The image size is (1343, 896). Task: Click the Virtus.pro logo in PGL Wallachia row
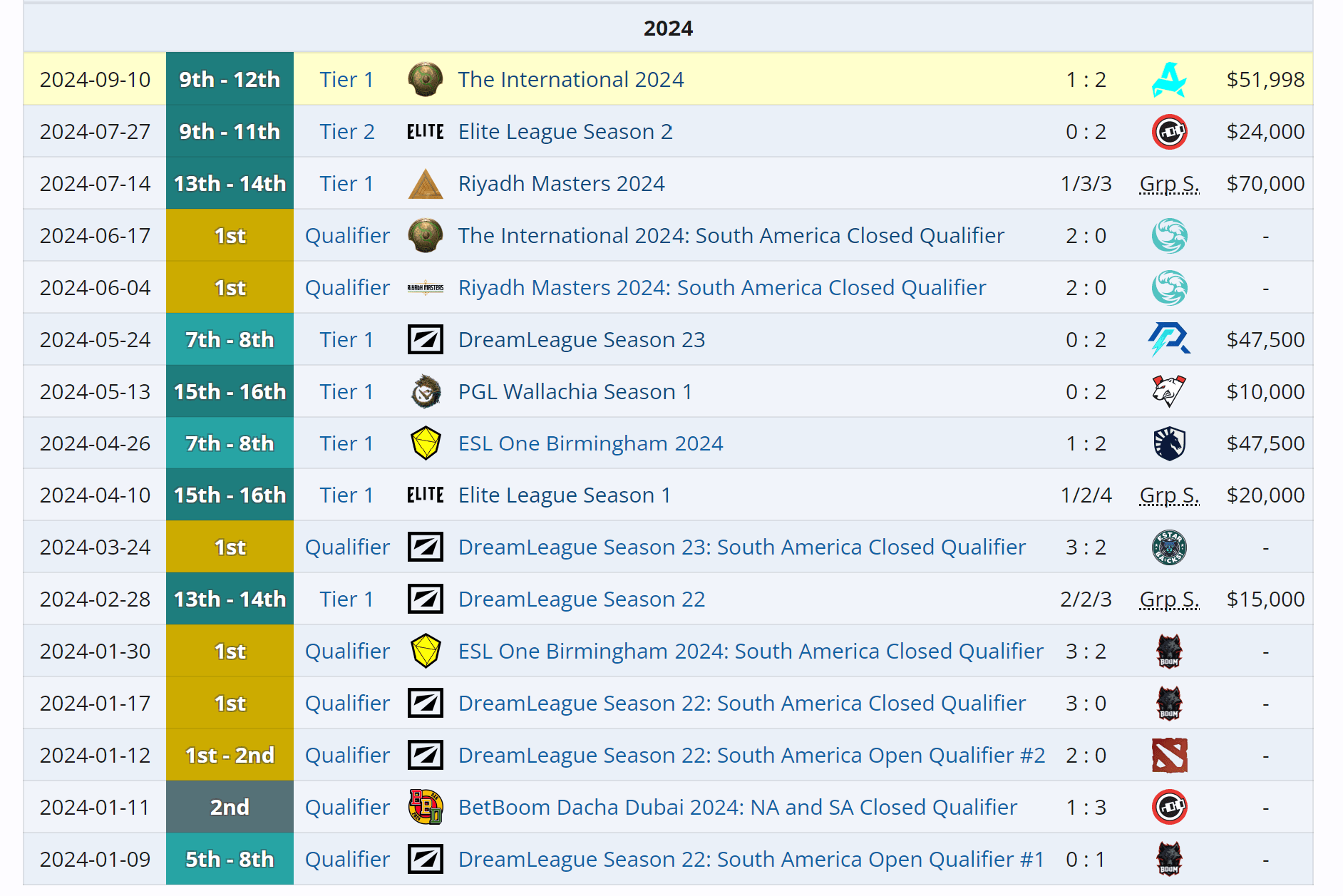1169,391
